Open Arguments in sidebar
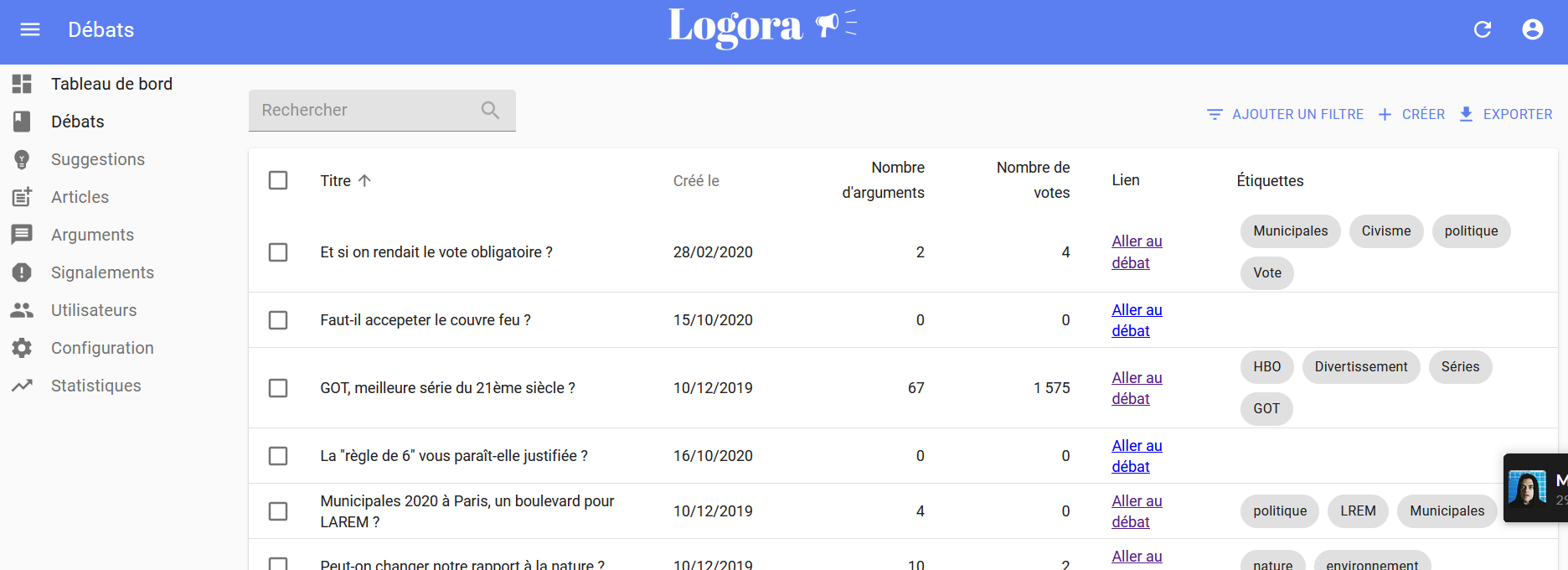The height and width of the screenshot is (570, 1568). 92,235
